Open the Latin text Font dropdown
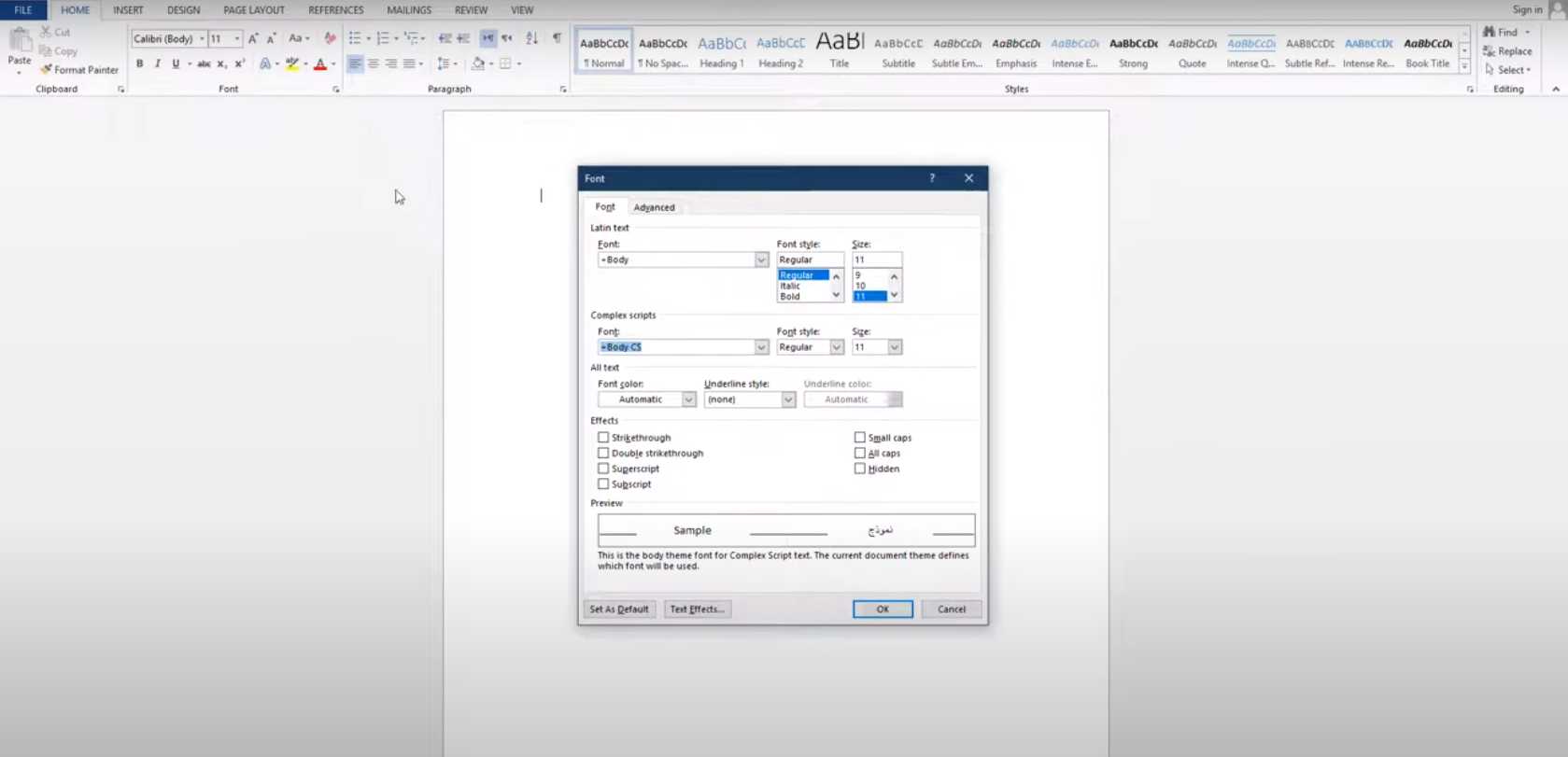 761,259
